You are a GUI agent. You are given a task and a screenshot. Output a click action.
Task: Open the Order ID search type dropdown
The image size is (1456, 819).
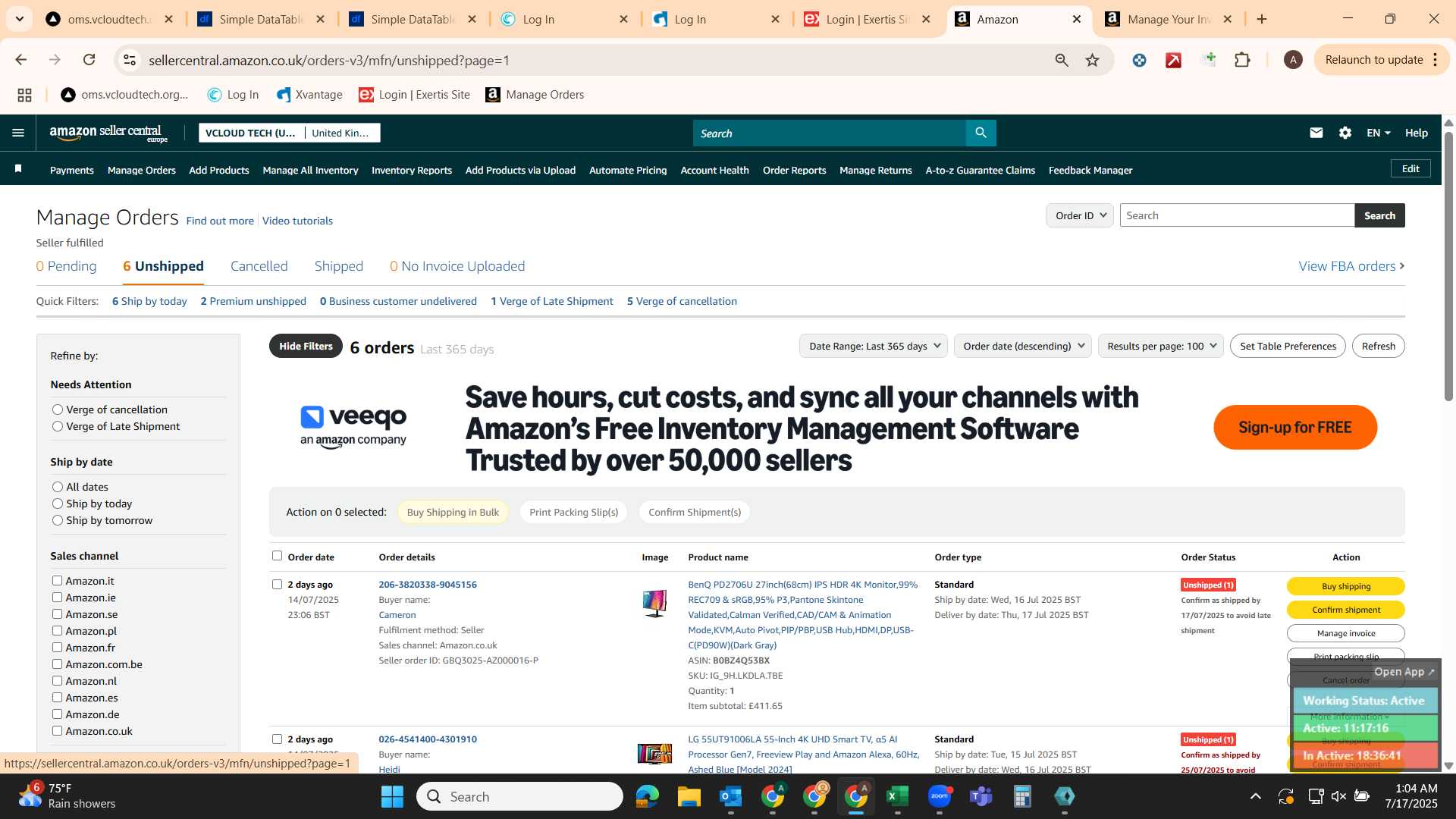tap(1079, 215)
